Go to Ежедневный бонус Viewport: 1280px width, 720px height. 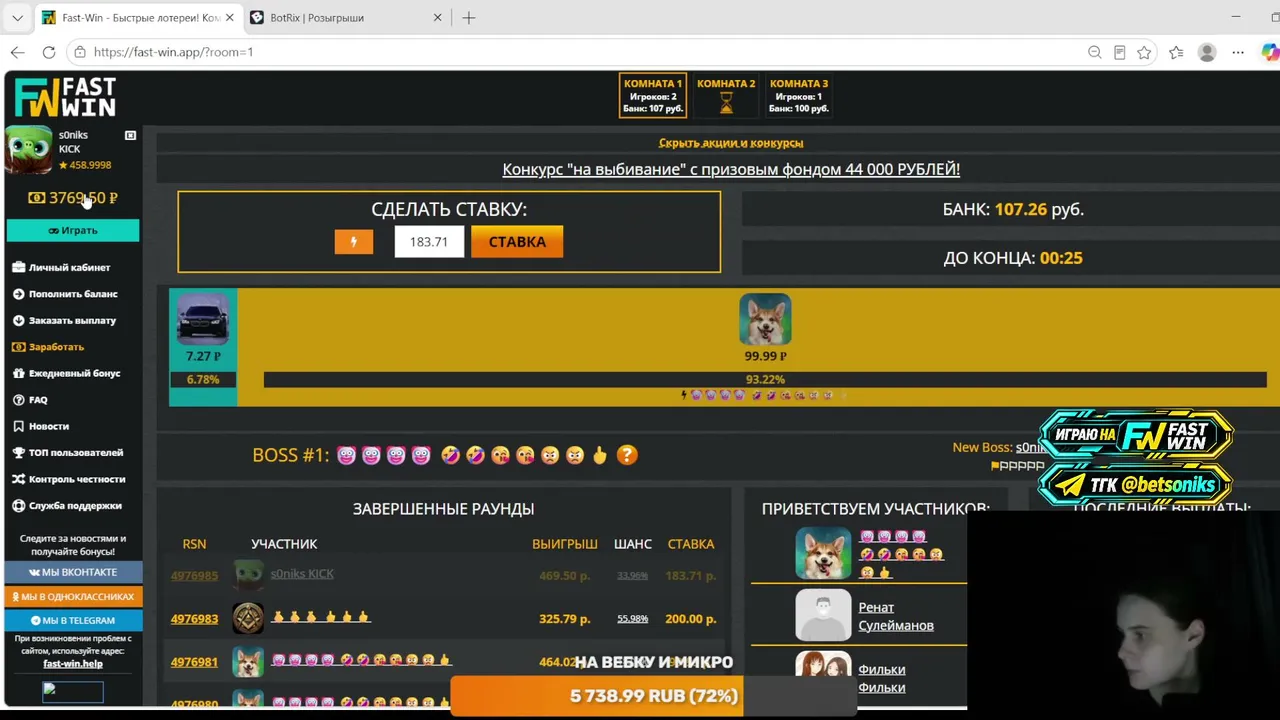coord(74,373)
